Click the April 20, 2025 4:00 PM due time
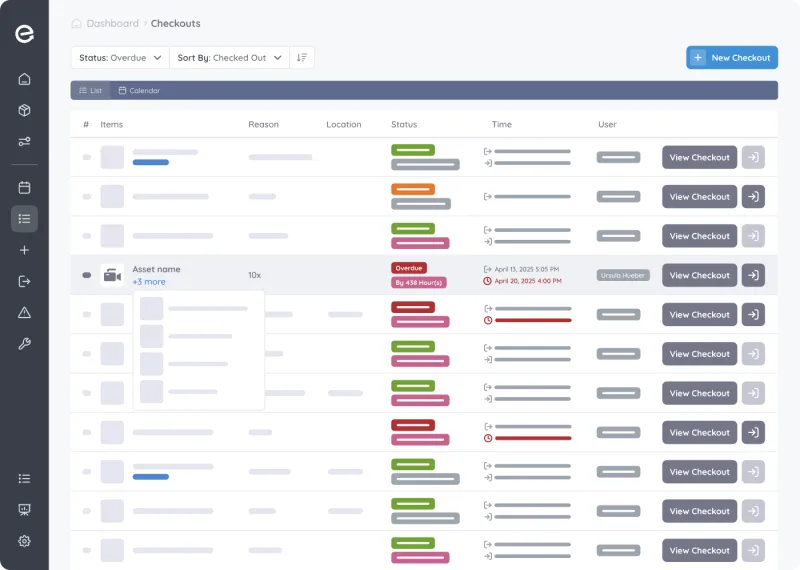The height and width of the screenshot is (570, 800). 528,281
